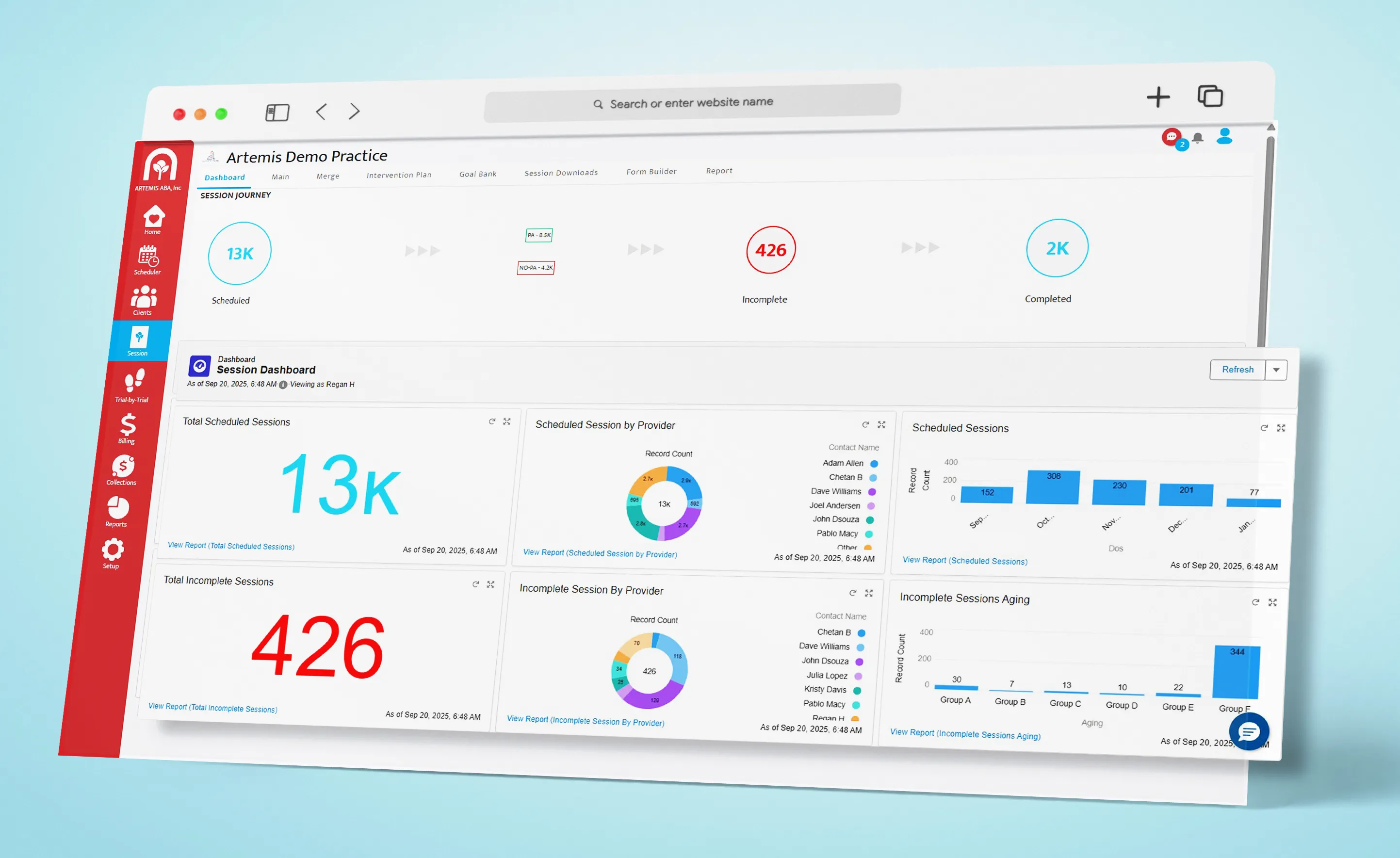Image resolution: width=1400 pixels, height=858 pixels.
Task: Refresh the Scheduled Session by Provider widget
Action: pyautogui.click(x=865, y=424)
